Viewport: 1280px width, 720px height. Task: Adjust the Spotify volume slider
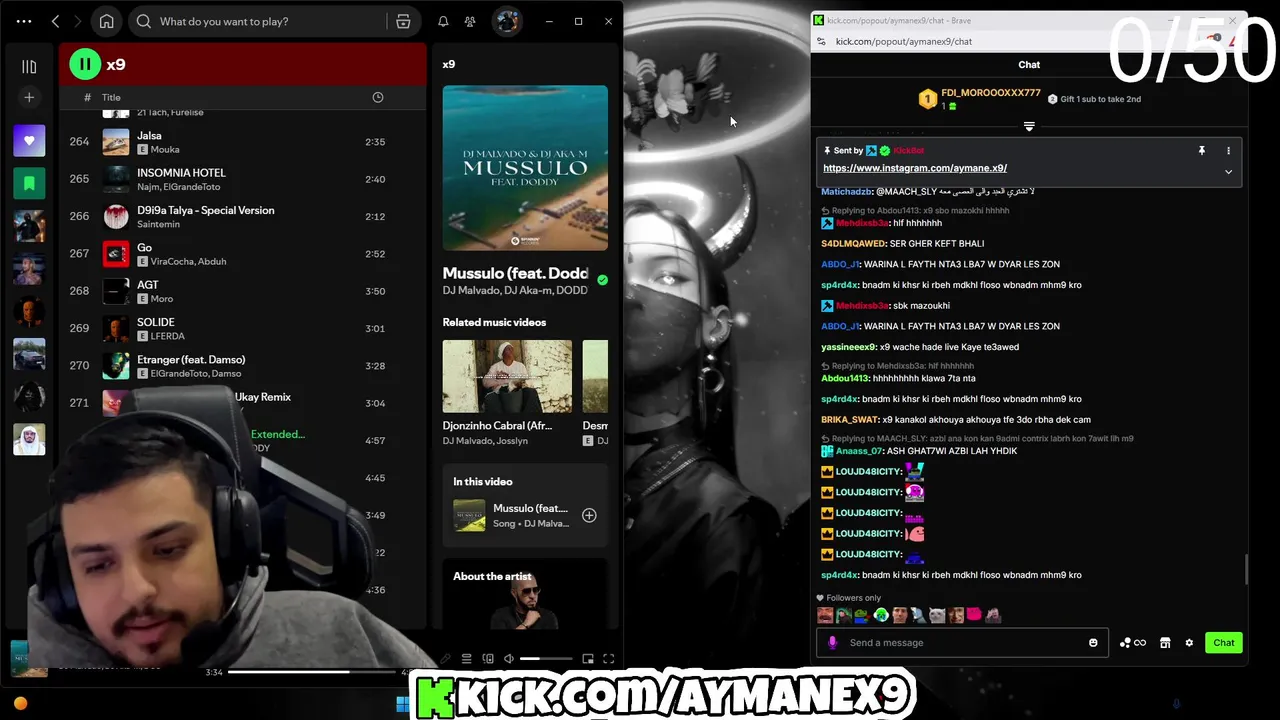[546, 658]
